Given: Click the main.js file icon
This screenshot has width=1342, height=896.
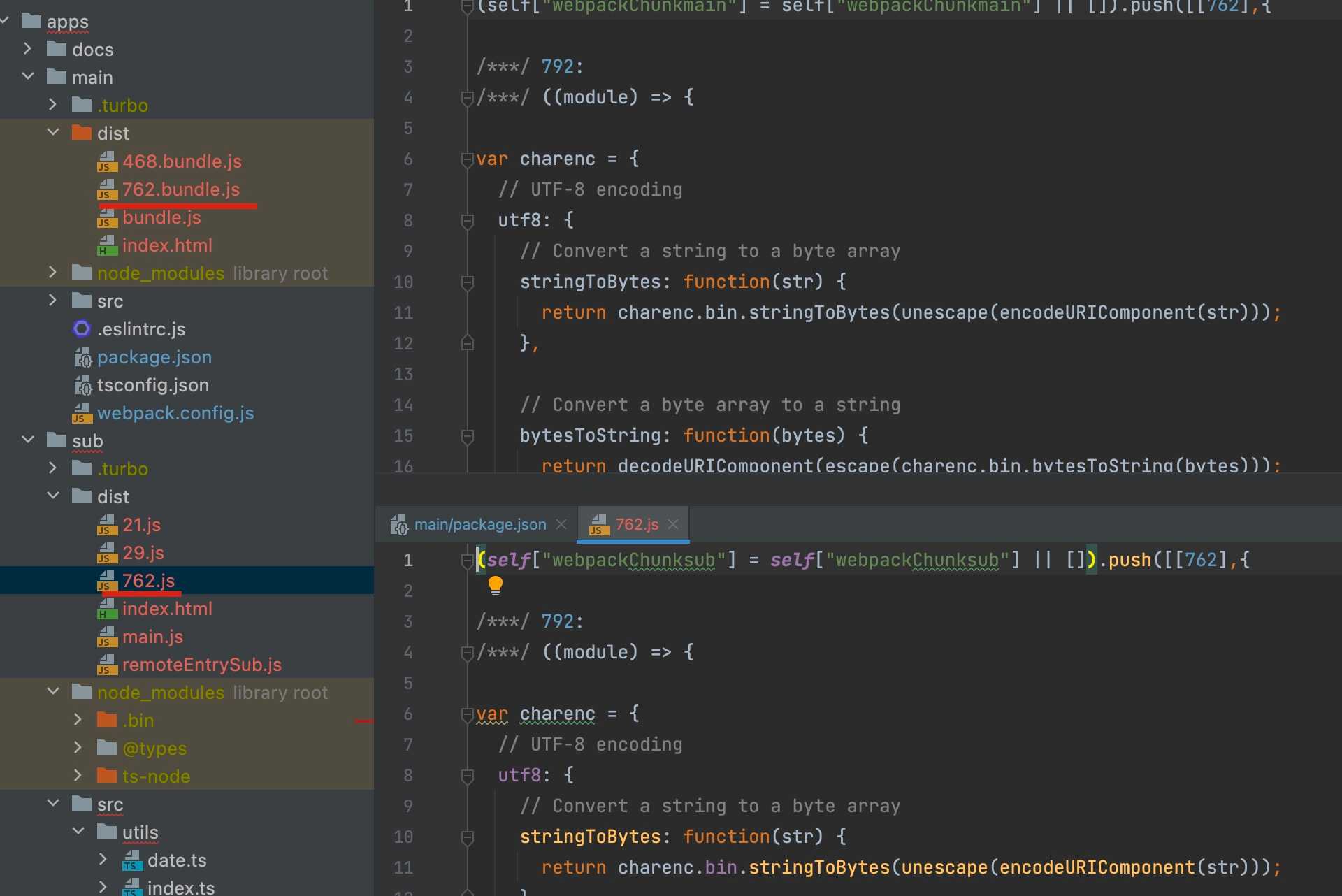Looking at the screenshot, I should (x=107, y=637).
